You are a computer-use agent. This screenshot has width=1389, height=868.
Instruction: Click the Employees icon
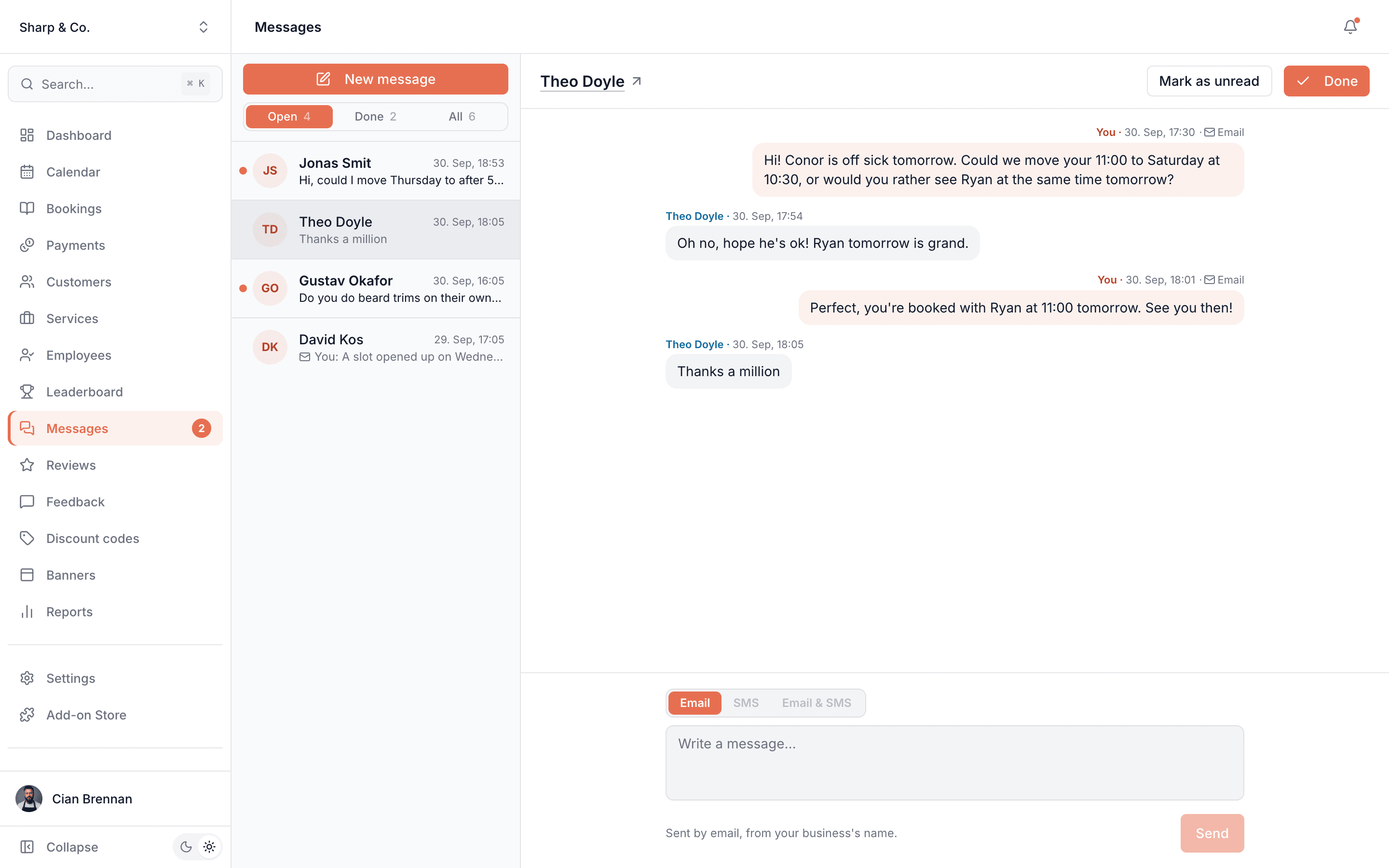pos(27,355)
